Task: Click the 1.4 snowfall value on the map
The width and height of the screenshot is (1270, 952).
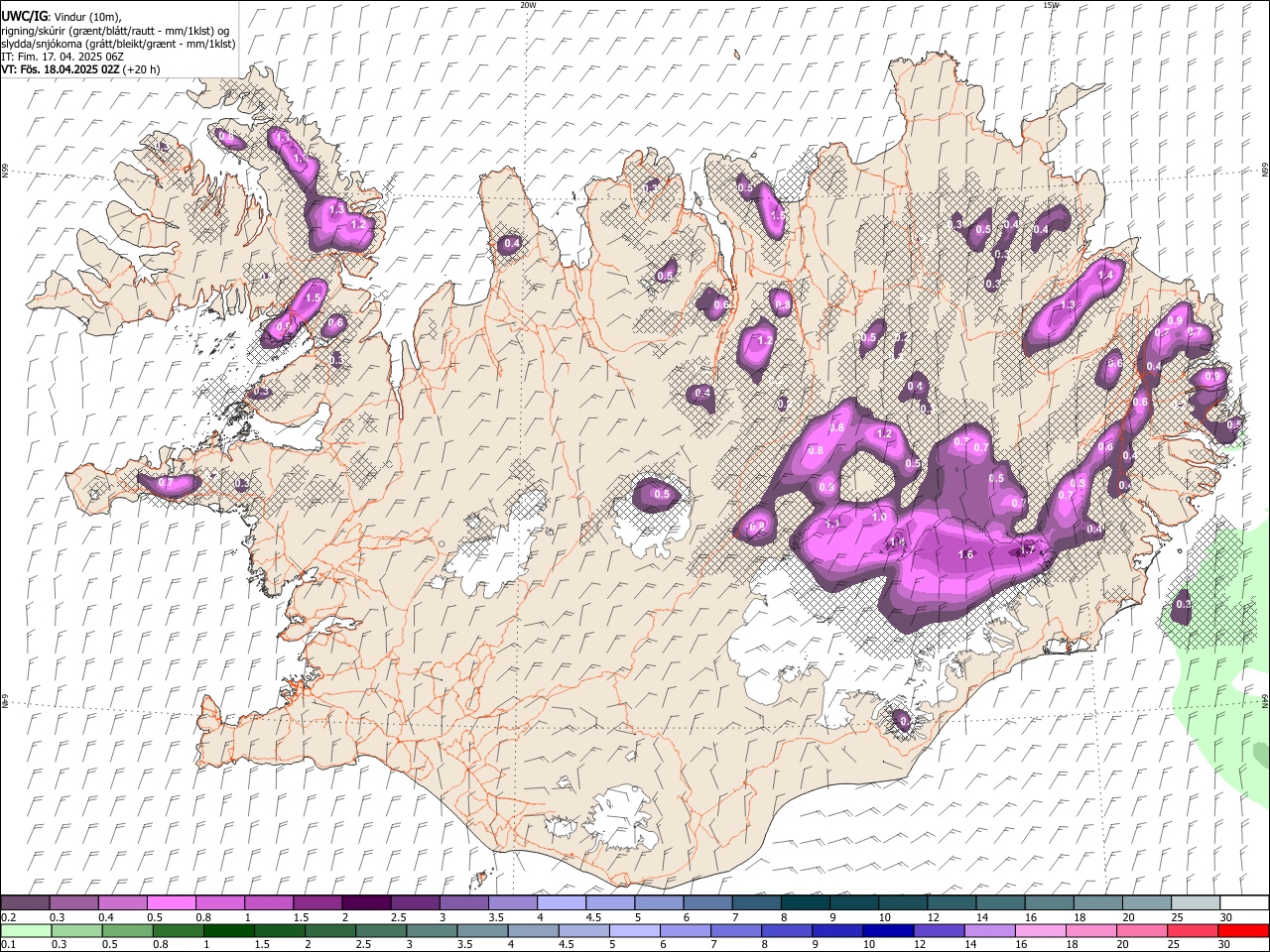Action: click(x=1105, y=274)
